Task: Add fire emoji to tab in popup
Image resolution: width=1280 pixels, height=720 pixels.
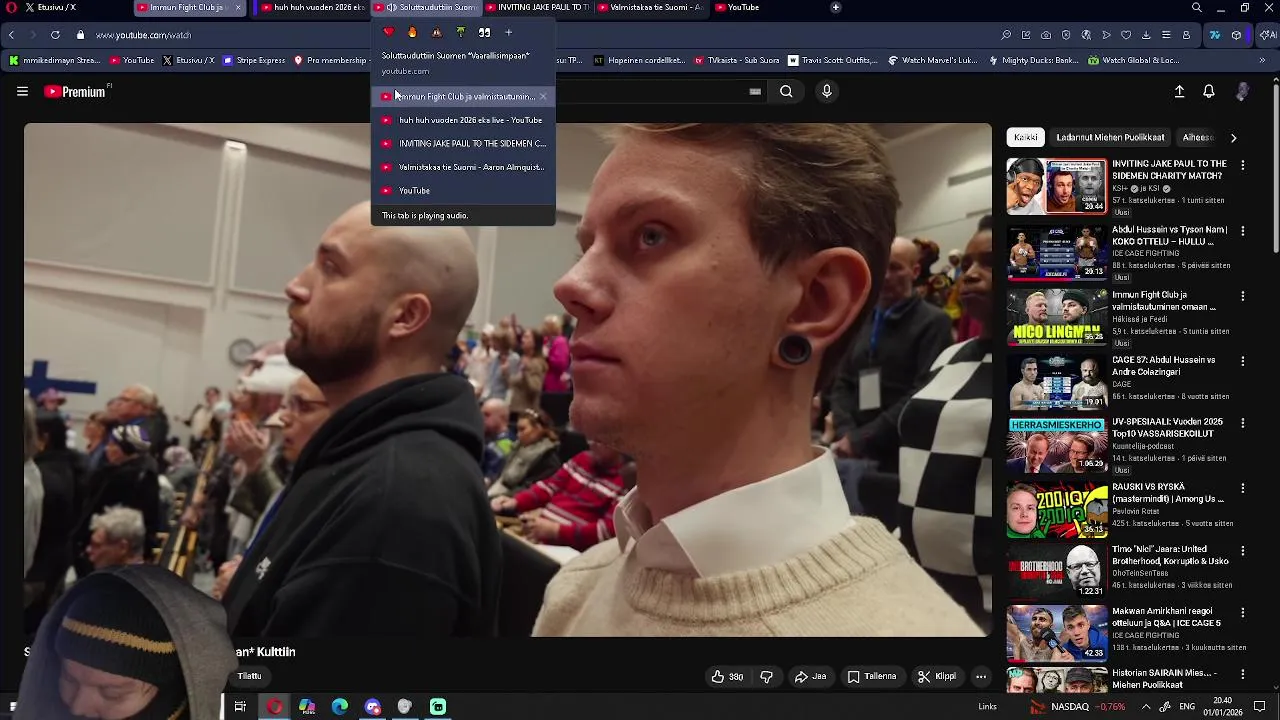Action: point(412,32)
